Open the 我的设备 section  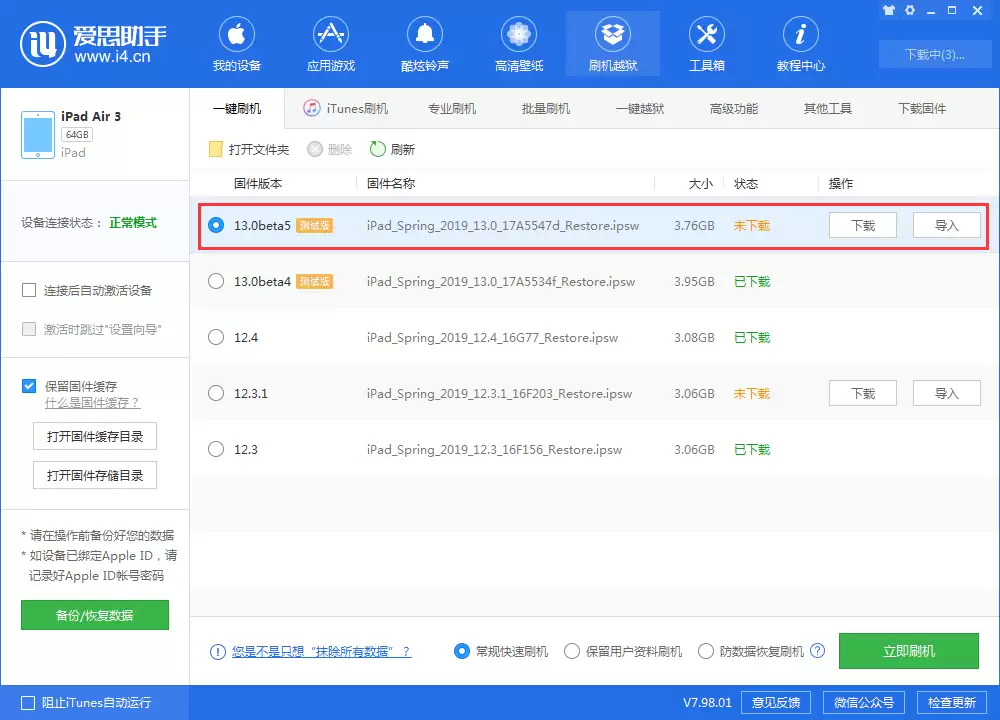pos(237,44)
